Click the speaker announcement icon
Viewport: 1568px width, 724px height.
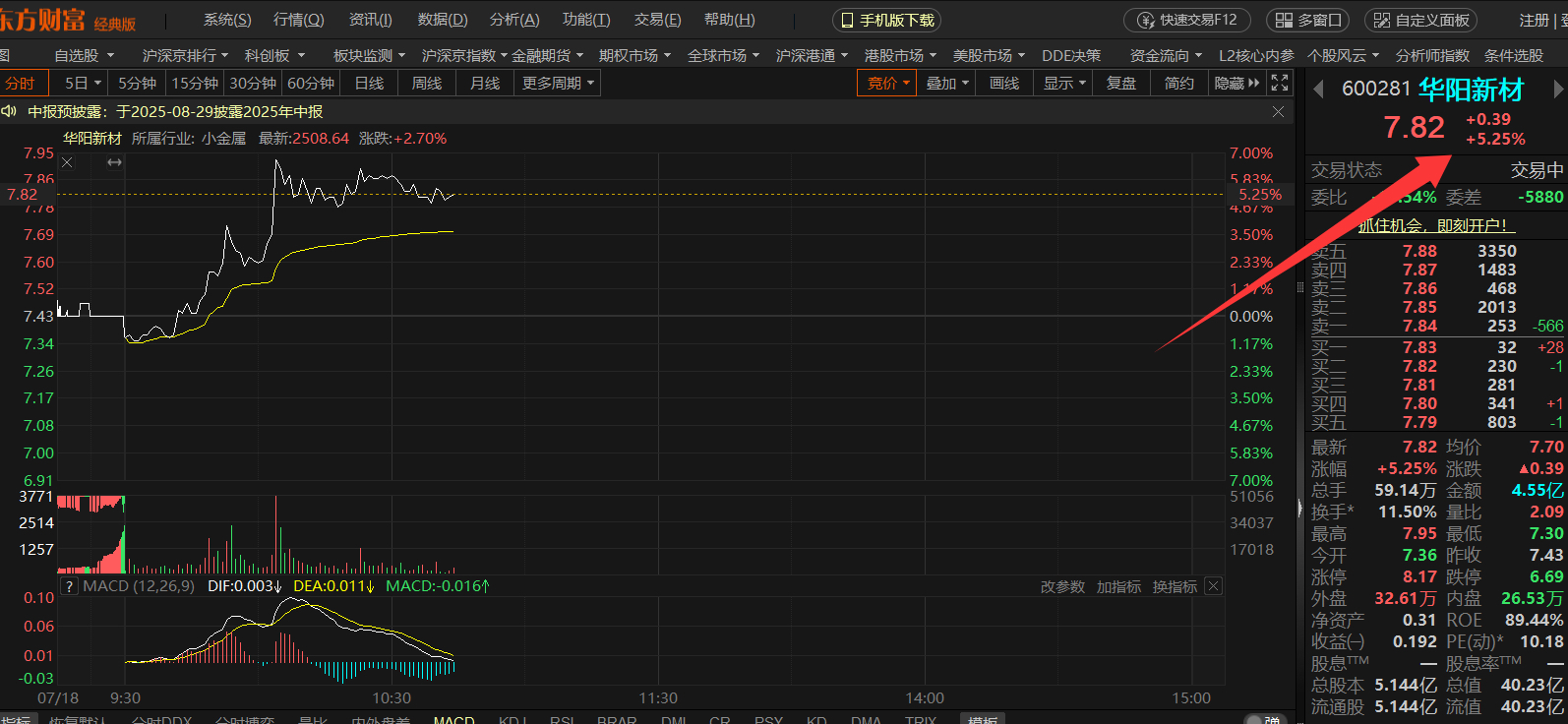(x=9, y=111)
